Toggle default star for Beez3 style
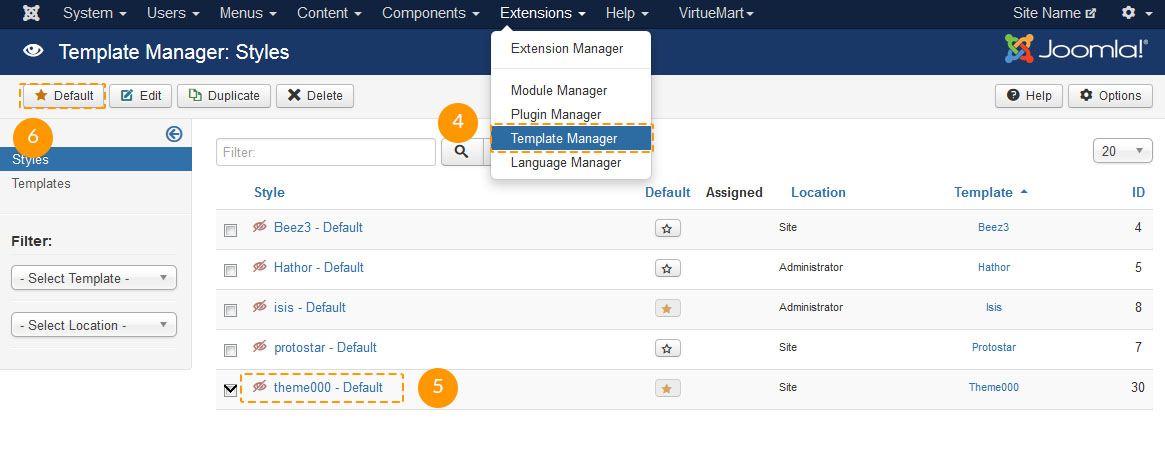Image resolution: width=1165 pixels, height=452 pixels. click(667, 229)
